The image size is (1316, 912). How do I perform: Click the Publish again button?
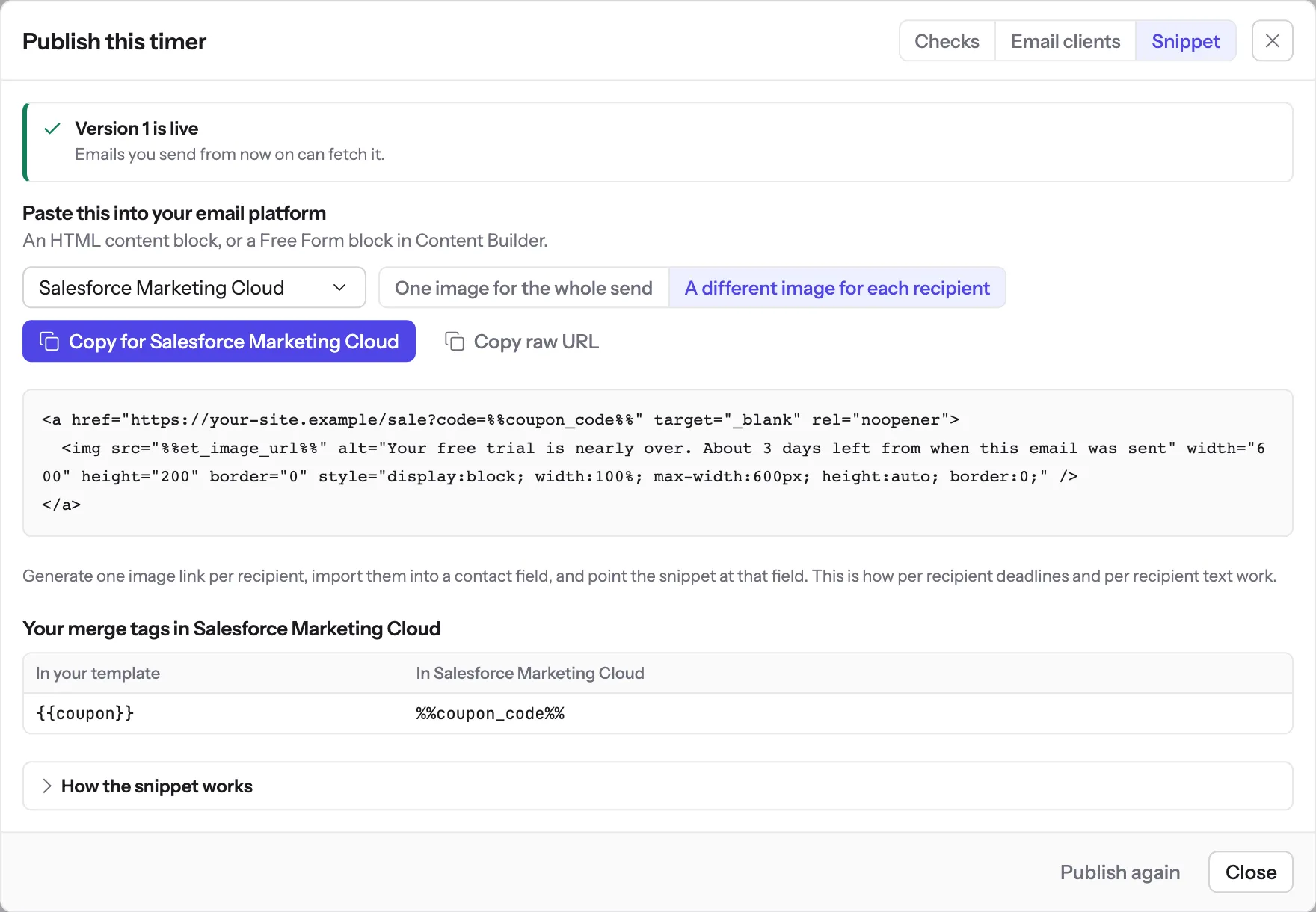tap(1119, 872)
